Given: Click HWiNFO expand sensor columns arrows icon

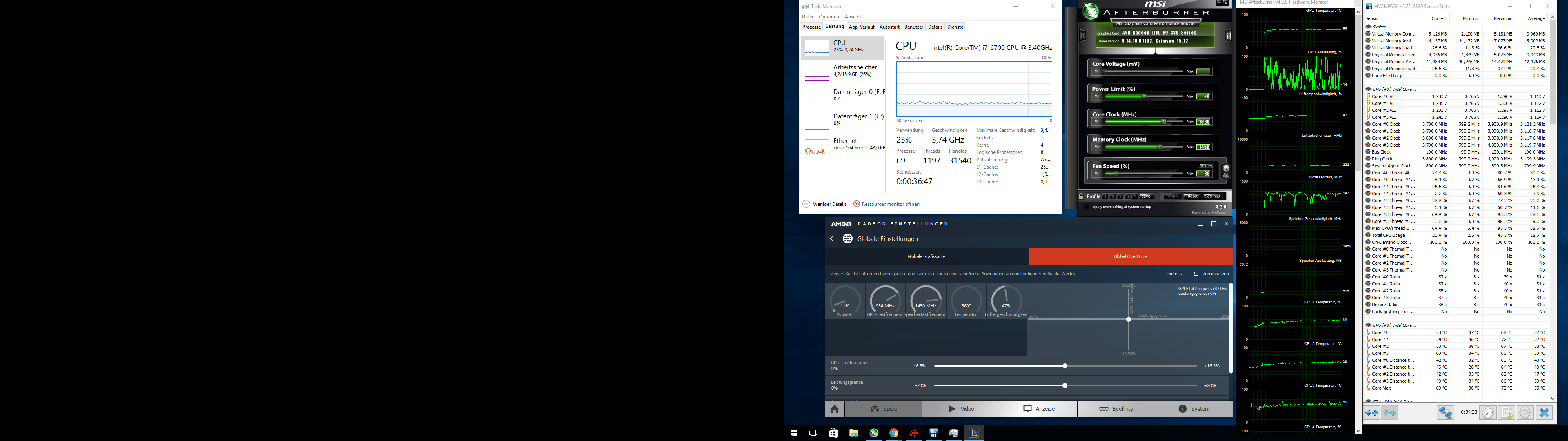Looking at the screenshot, I should pos(1372,413).
